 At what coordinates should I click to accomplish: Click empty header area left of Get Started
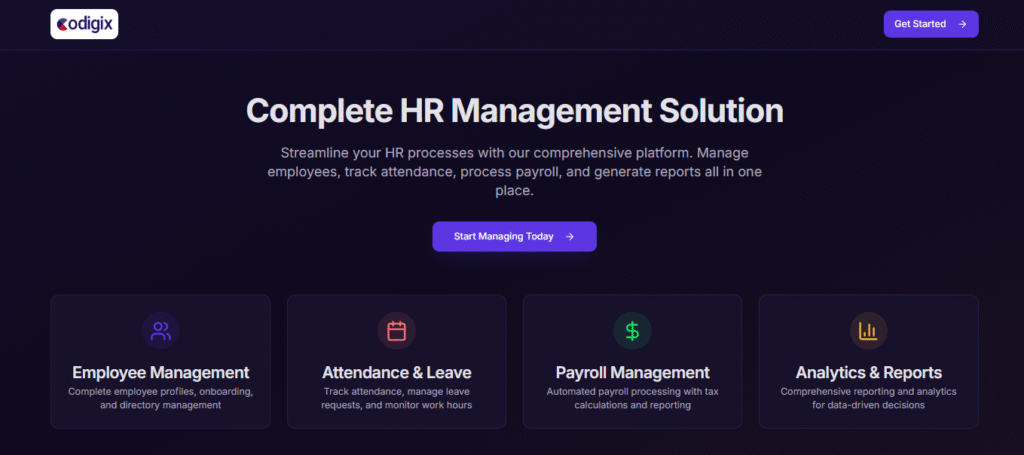[x=500, y=24]
